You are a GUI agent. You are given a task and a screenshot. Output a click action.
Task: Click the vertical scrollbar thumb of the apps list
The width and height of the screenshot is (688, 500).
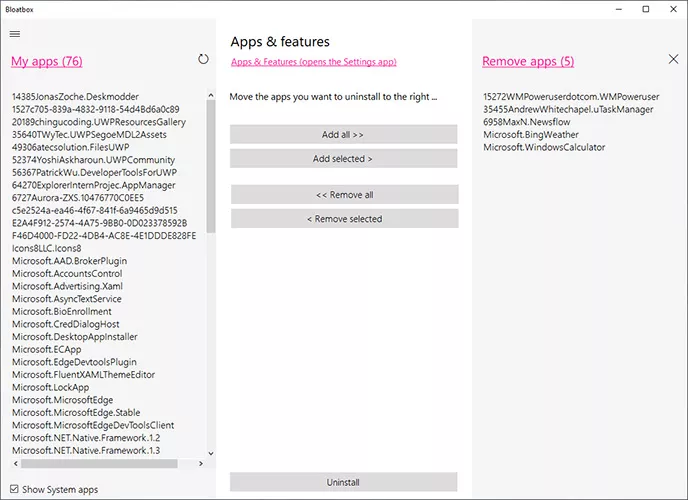(211, 167)
